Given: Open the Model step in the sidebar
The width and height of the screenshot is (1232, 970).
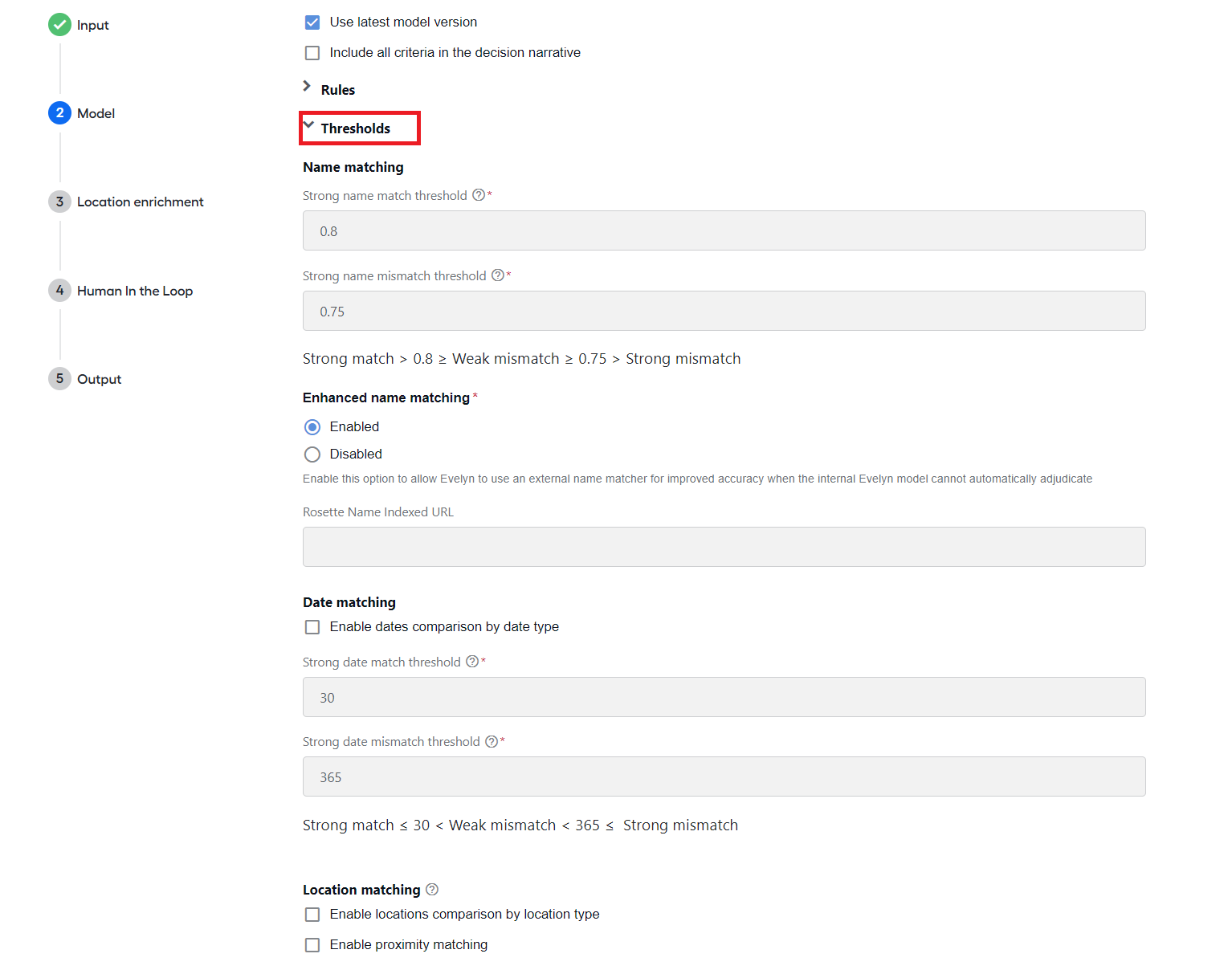Looking at the screenshot, I should [96, 113].
